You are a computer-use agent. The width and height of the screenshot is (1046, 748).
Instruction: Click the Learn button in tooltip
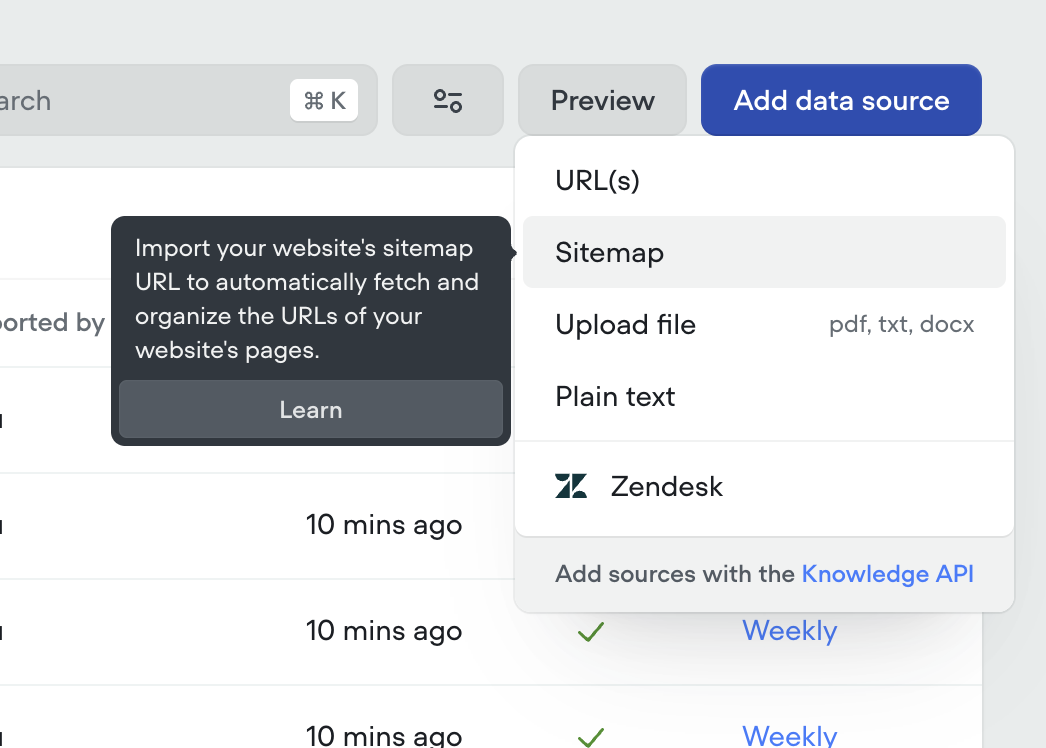[x=311, y=409]
